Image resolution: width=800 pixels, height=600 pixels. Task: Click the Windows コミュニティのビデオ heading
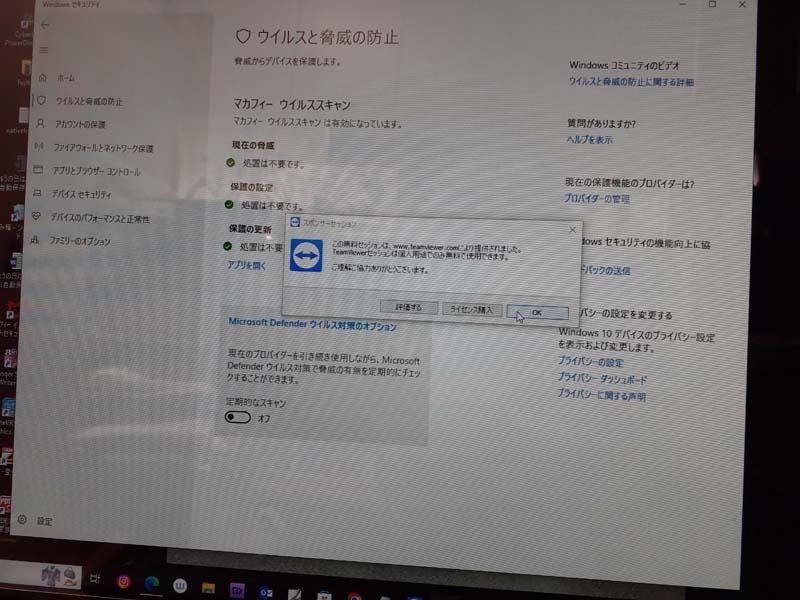pos(624,65)
